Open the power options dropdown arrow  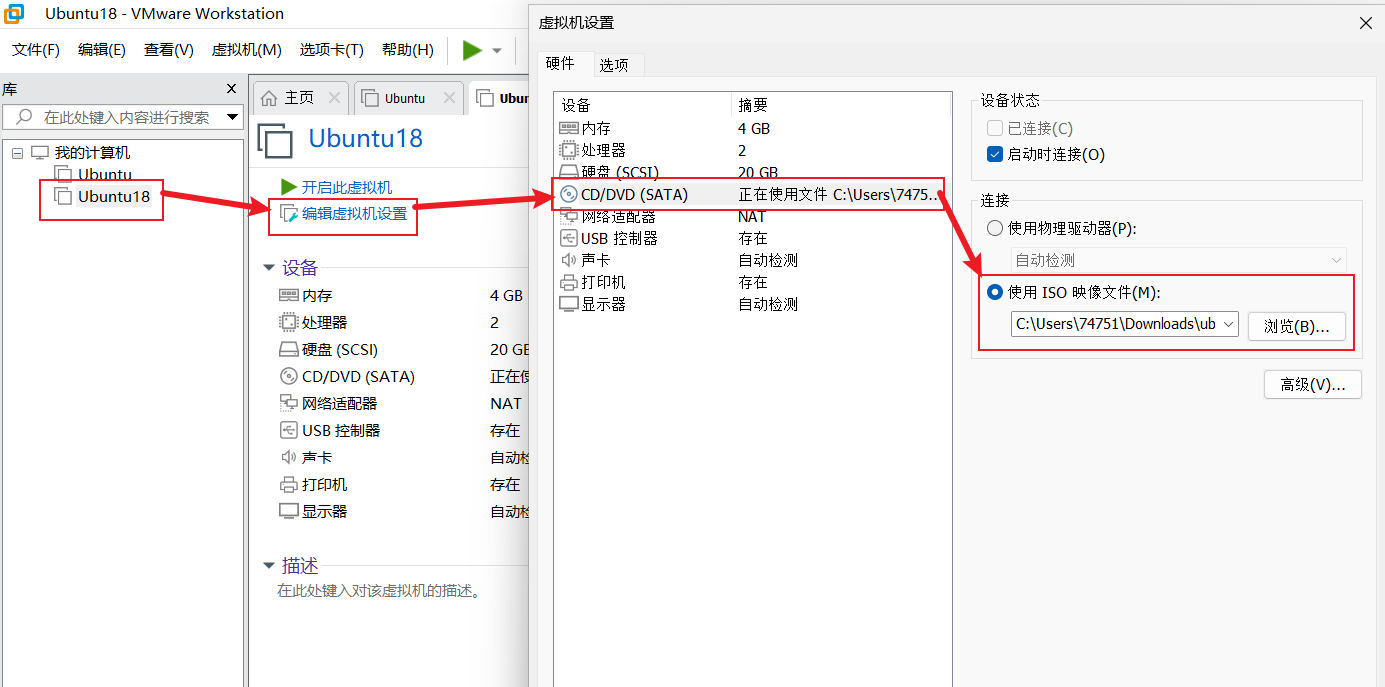(x=496, y=51)
